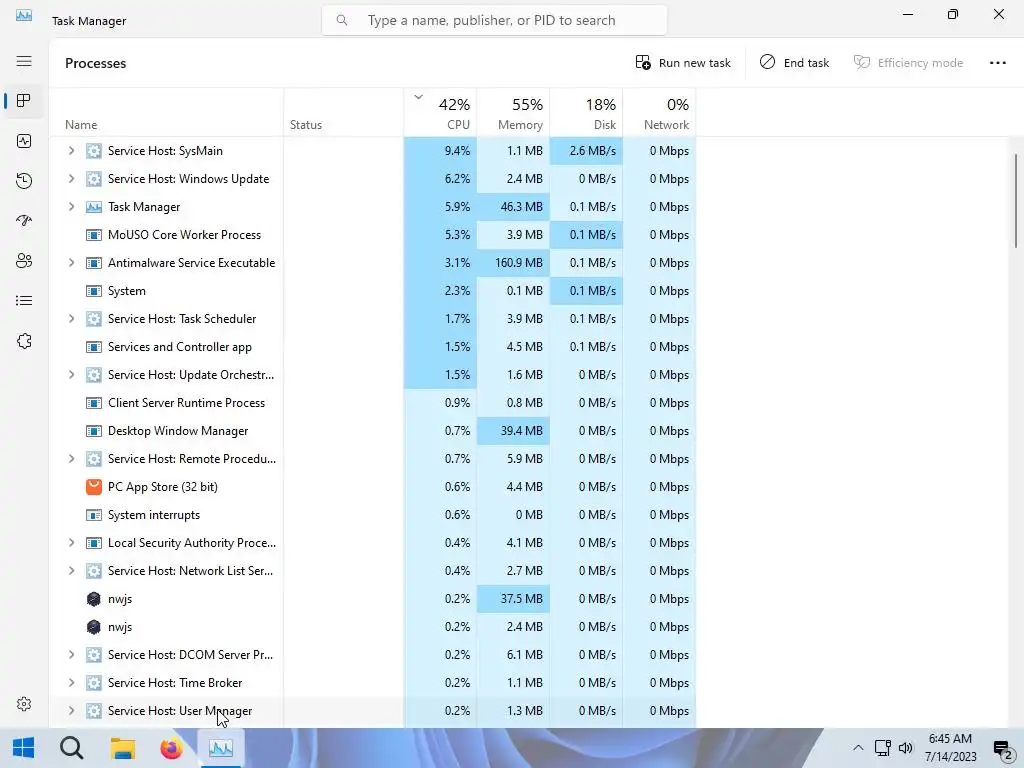Screen dimensions: 1024x768
Task: Select Services and Controller app row
Action: [372, 347]
